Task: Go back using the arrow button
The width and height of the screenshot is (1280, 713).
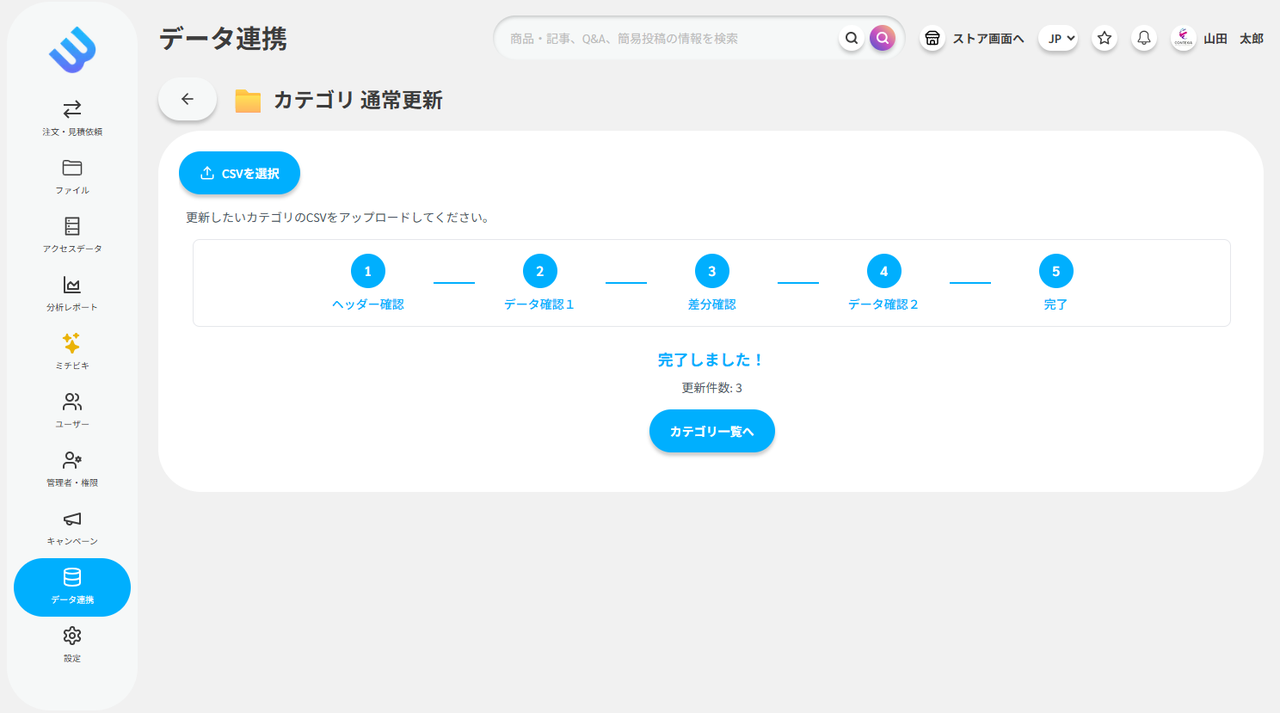Action: click(187, 99)
